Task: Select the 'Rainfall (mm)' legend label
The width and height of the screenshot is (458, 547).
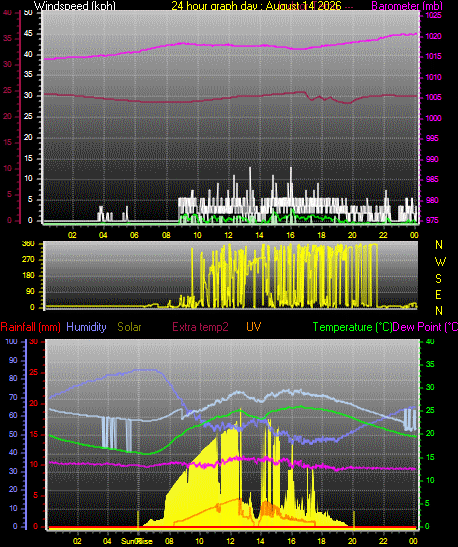Action: (x=30, y=327)
